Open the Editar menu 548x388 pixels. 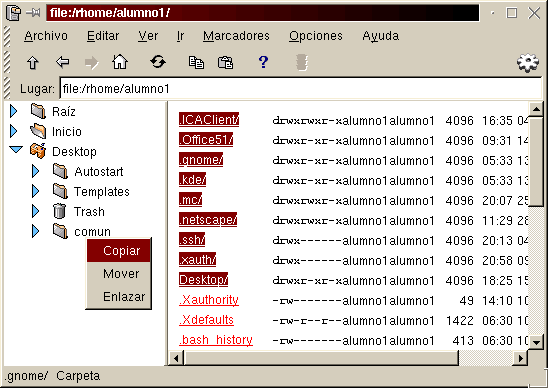point(103,36)
